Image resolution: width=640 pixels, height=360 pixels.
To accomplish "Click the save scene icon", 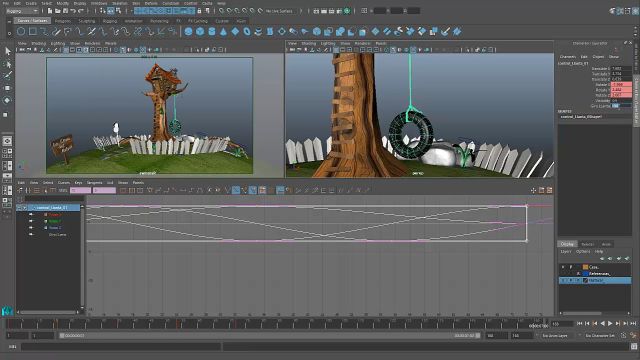I will pyautogui.click(x=65, y=11).
